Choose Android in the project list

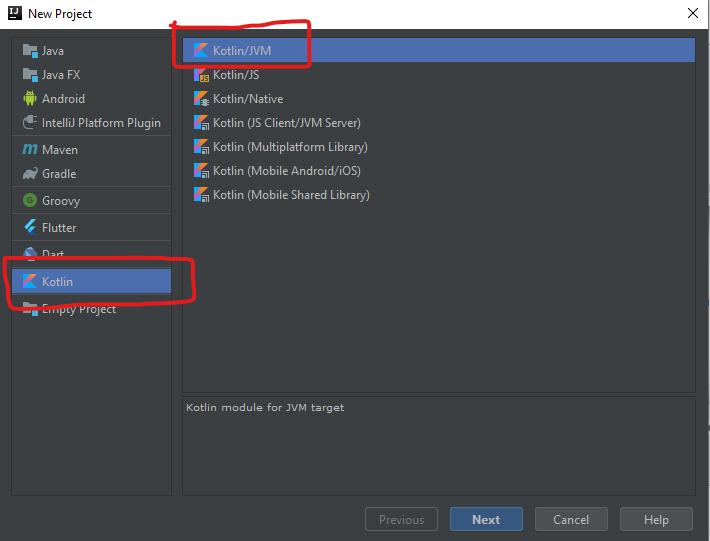[91, 99]
